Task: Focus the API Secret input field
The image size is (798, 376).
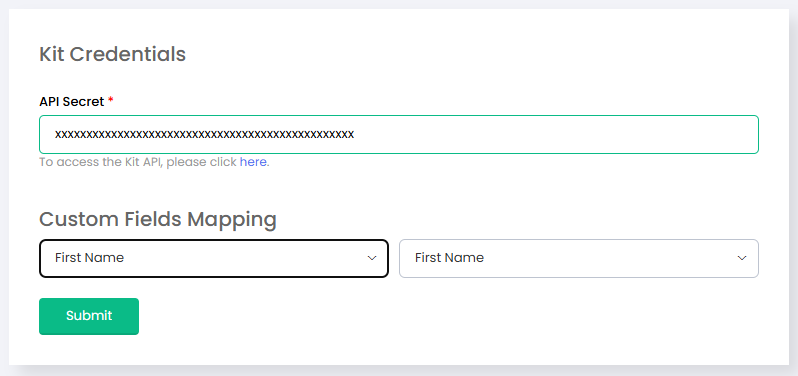Action: (399, 134)
